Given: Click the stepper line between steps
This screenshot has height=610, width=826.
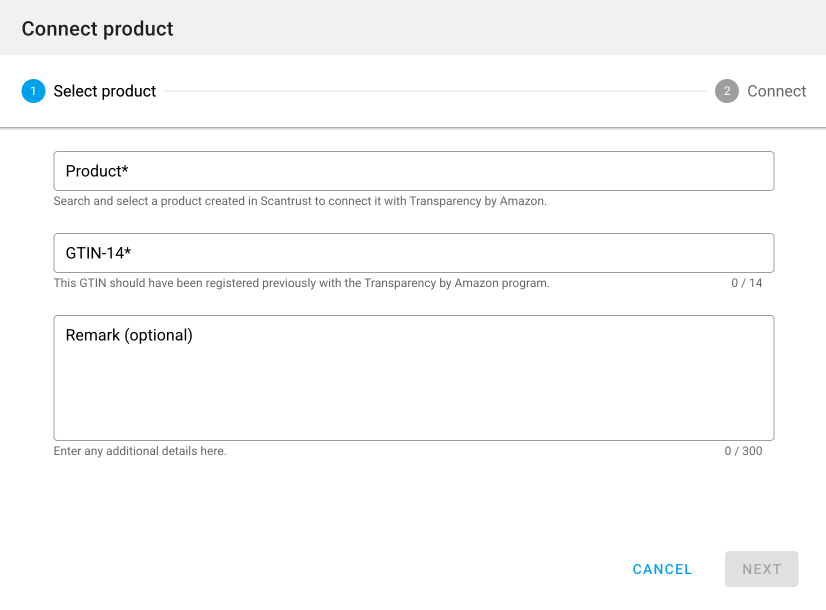Looking at the screenshot, I should (435, 91).
